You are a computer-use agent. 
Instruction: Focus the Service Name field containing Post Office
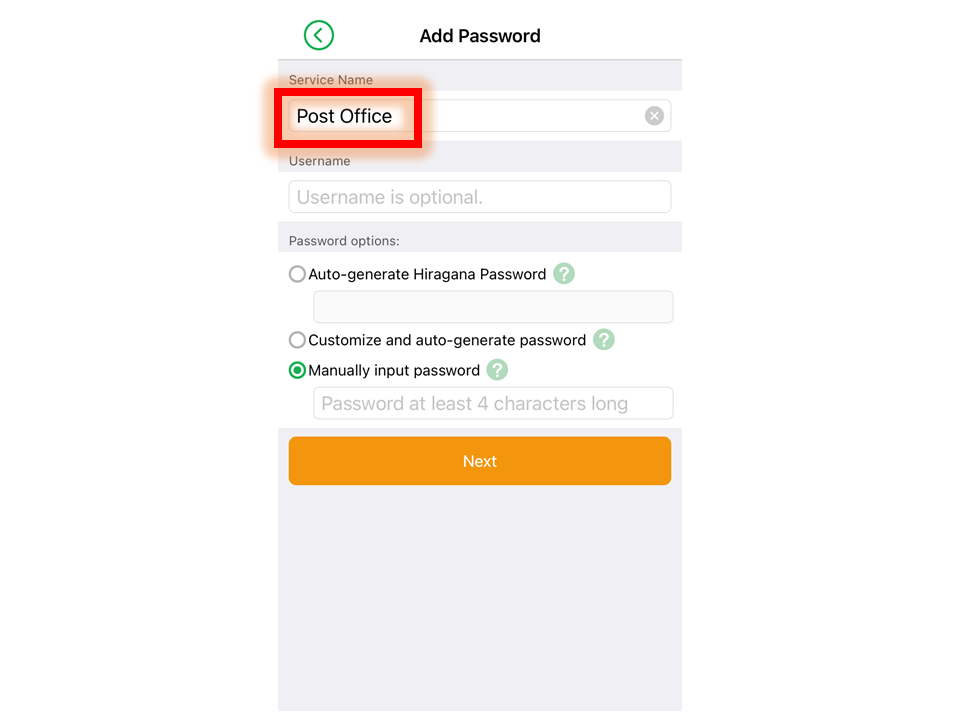click(479, 116)
